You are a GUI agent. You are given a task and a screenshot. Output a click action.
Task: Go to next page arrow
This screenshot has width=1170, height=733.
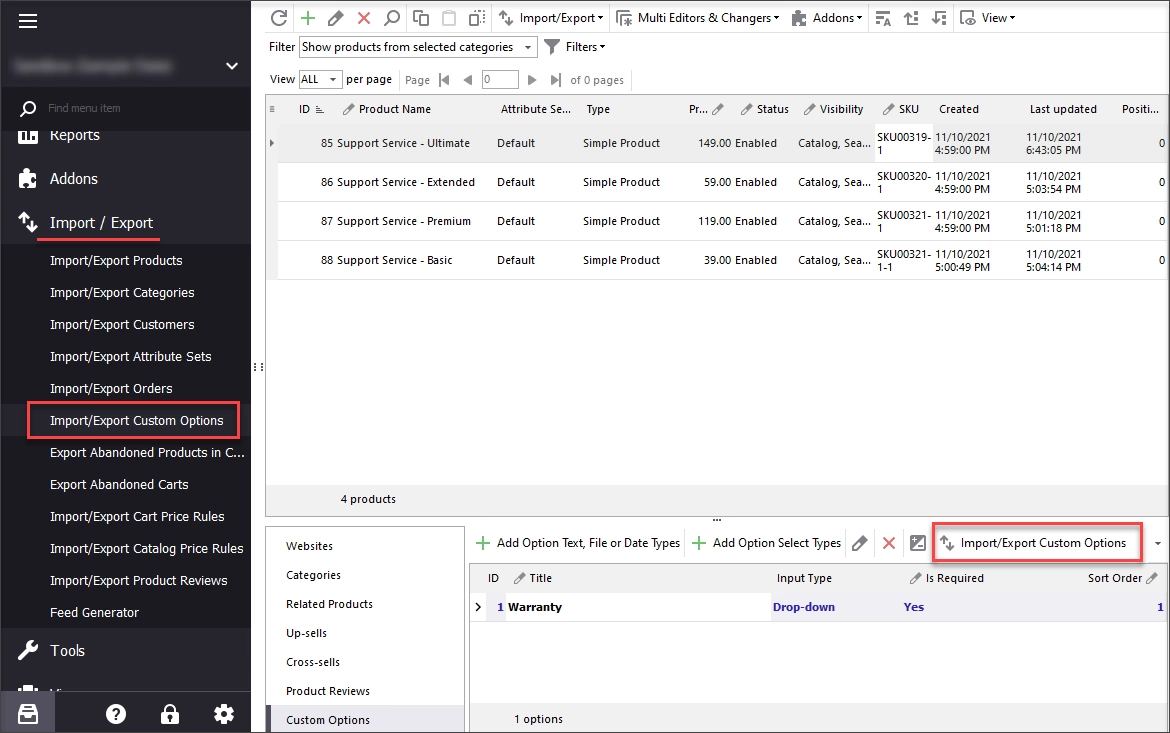point(532,80)
